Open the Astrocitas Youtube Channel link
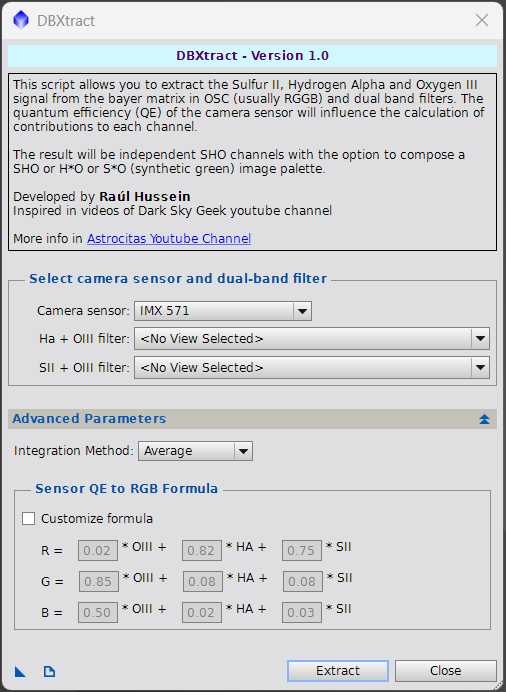This screenshot has height=692, width=506. [x=169, y=239]
